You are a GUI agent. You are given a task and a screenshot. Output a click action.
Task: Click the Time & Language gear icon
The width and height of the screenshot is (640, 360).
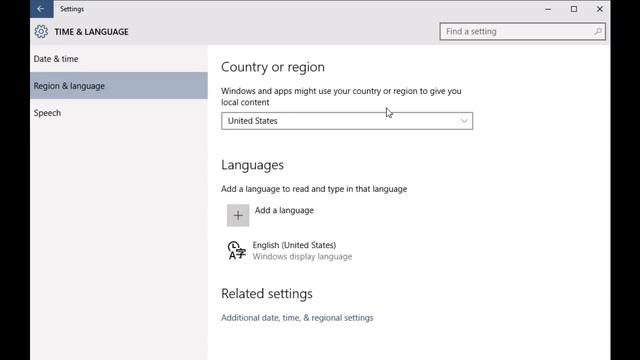pos(41,31)
